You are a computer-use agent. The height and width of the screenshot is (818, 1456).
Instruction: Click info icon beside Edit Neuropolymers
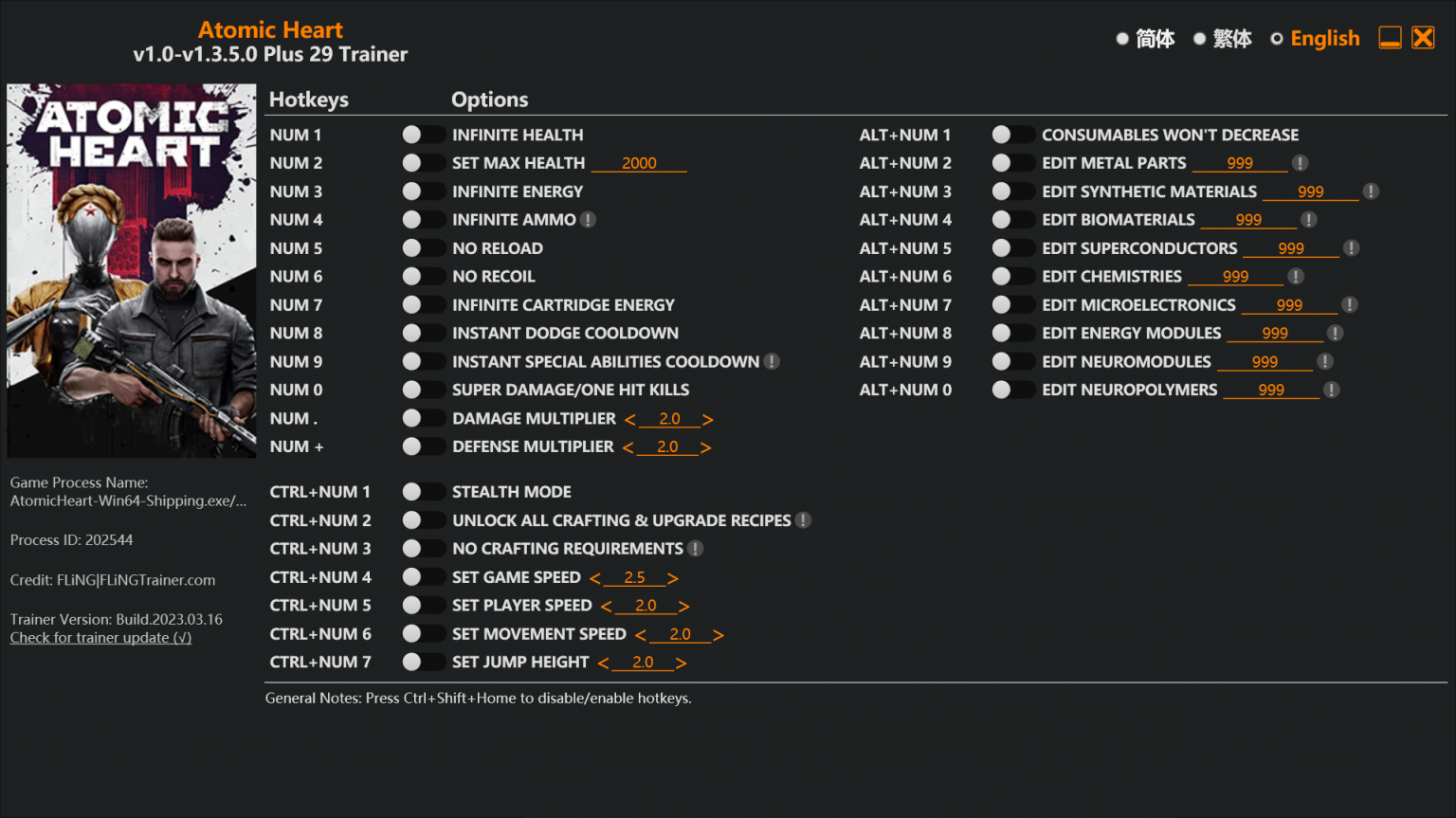point(1331,390)
